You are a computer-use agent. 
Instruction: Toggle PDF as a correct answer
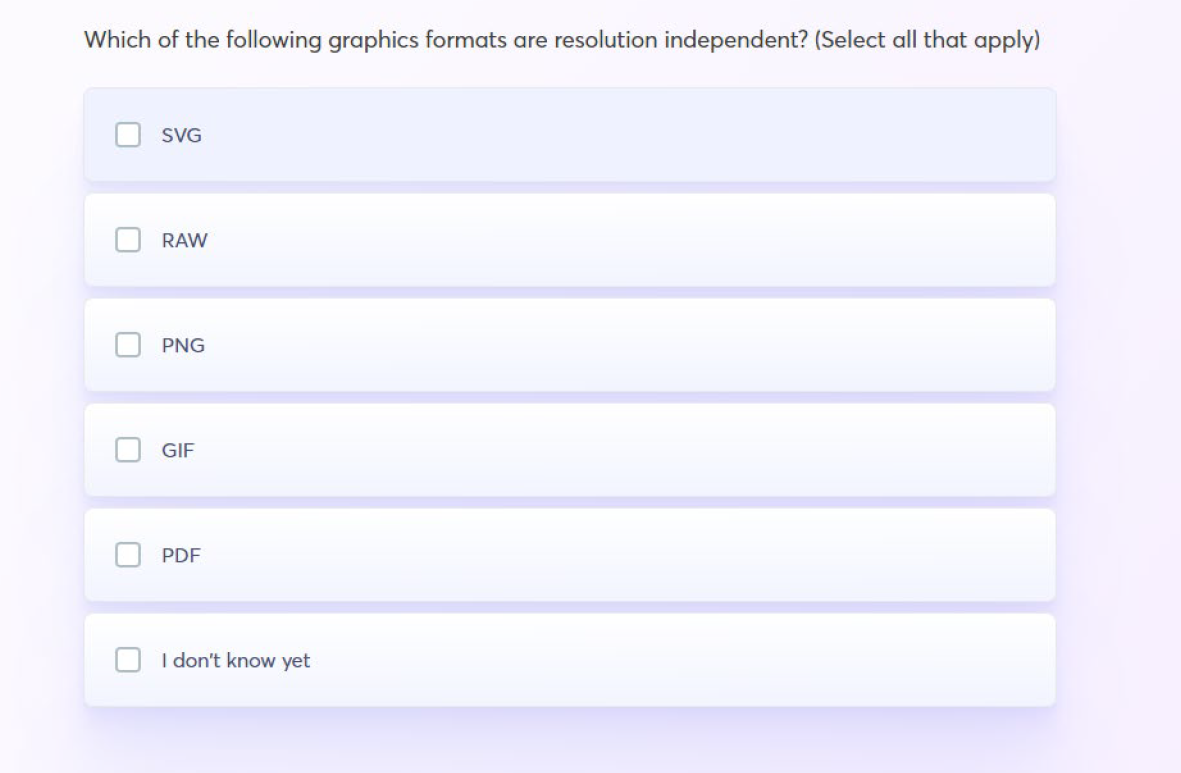pyautogui.click(x=127, y=555)
